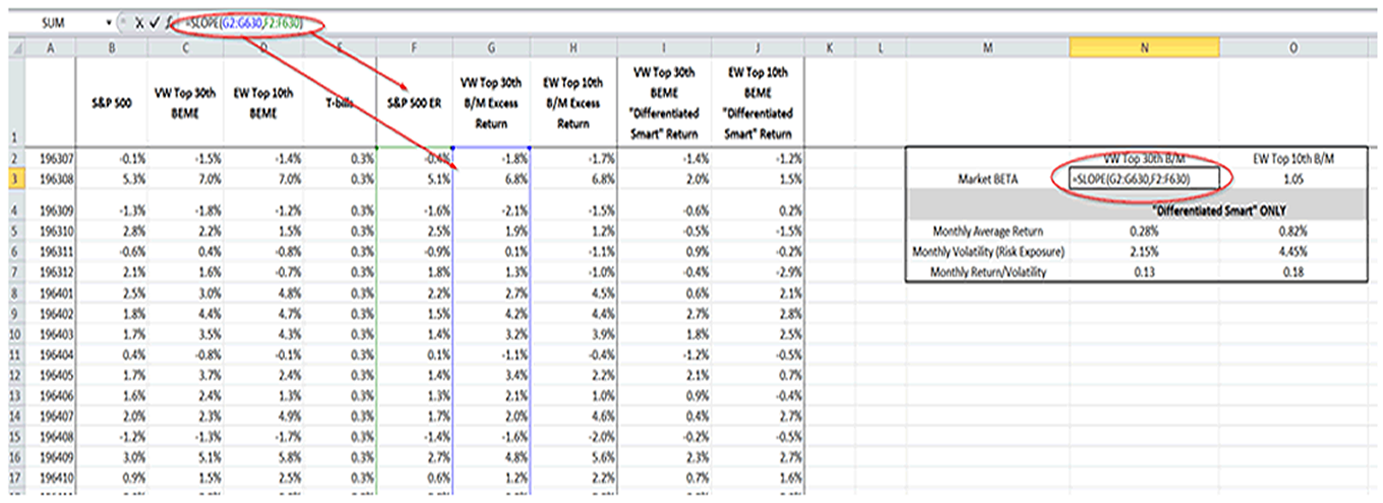
Task: Select column N header
Action: [1143, 47]
